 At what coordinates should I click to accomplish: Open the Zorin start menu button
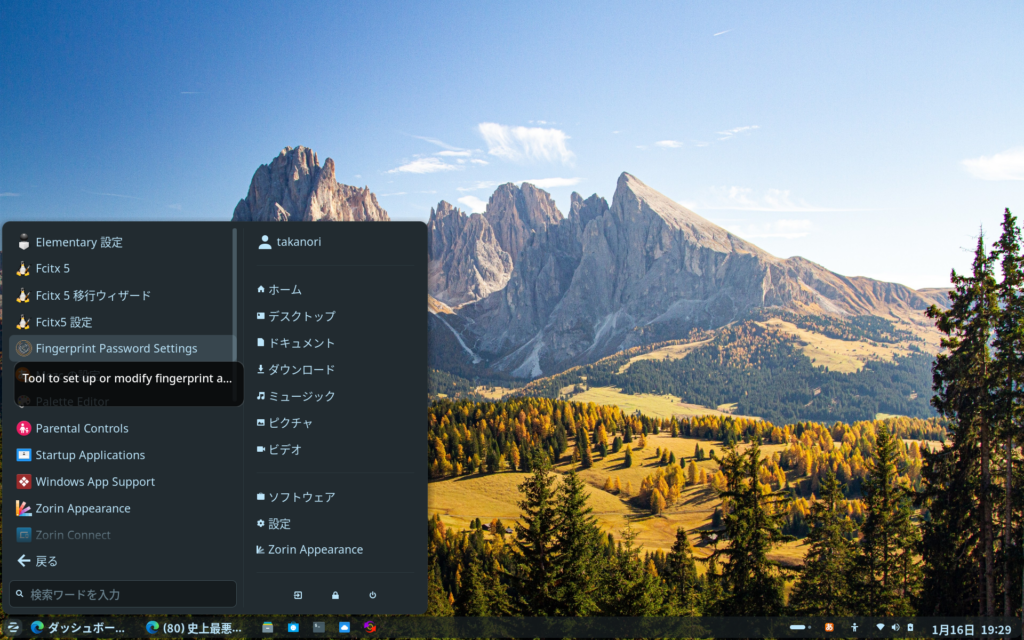coord(14,627)
